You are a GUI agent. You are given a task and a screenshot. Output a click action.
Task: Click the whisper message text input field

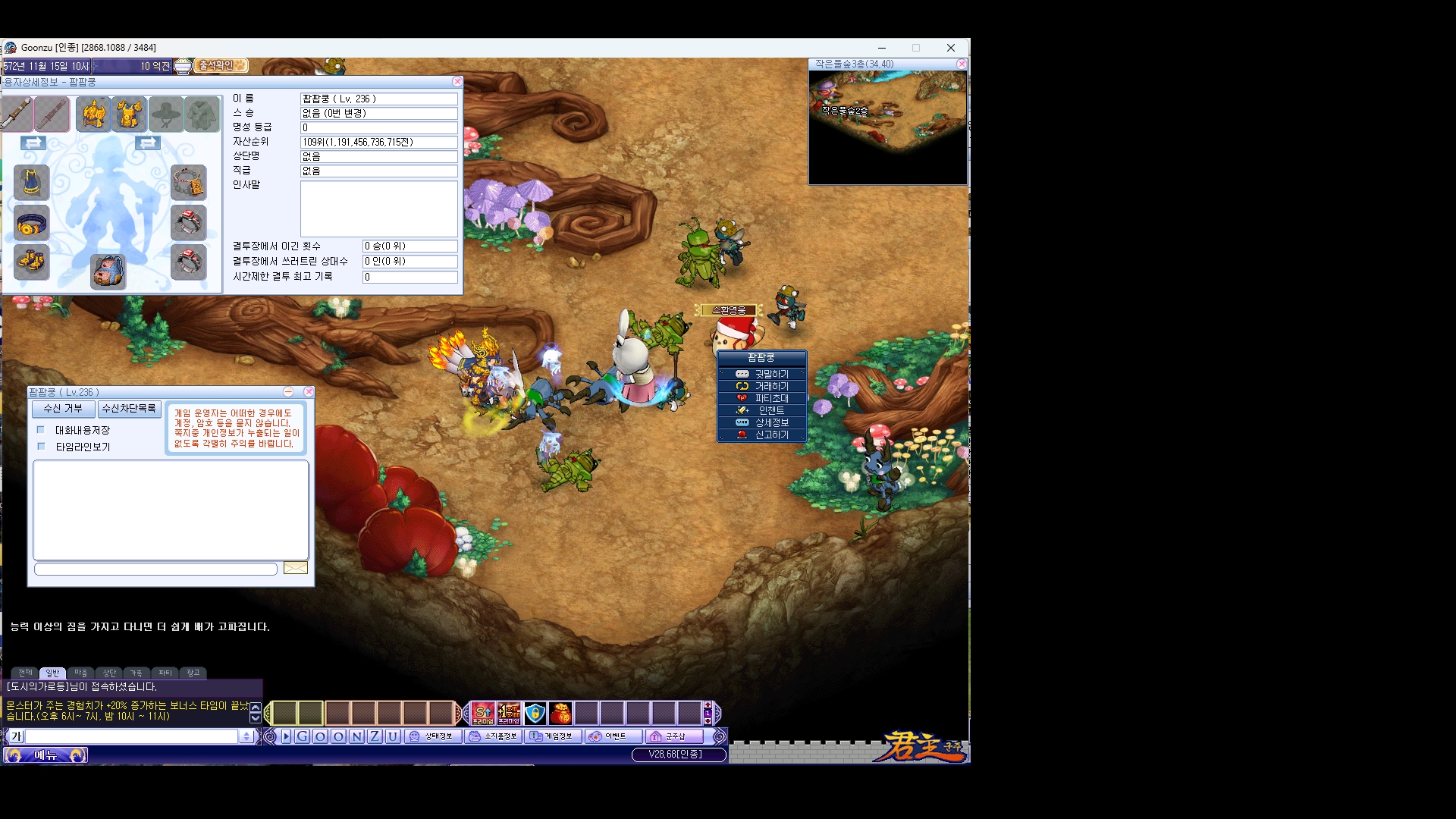click(155, 569)
